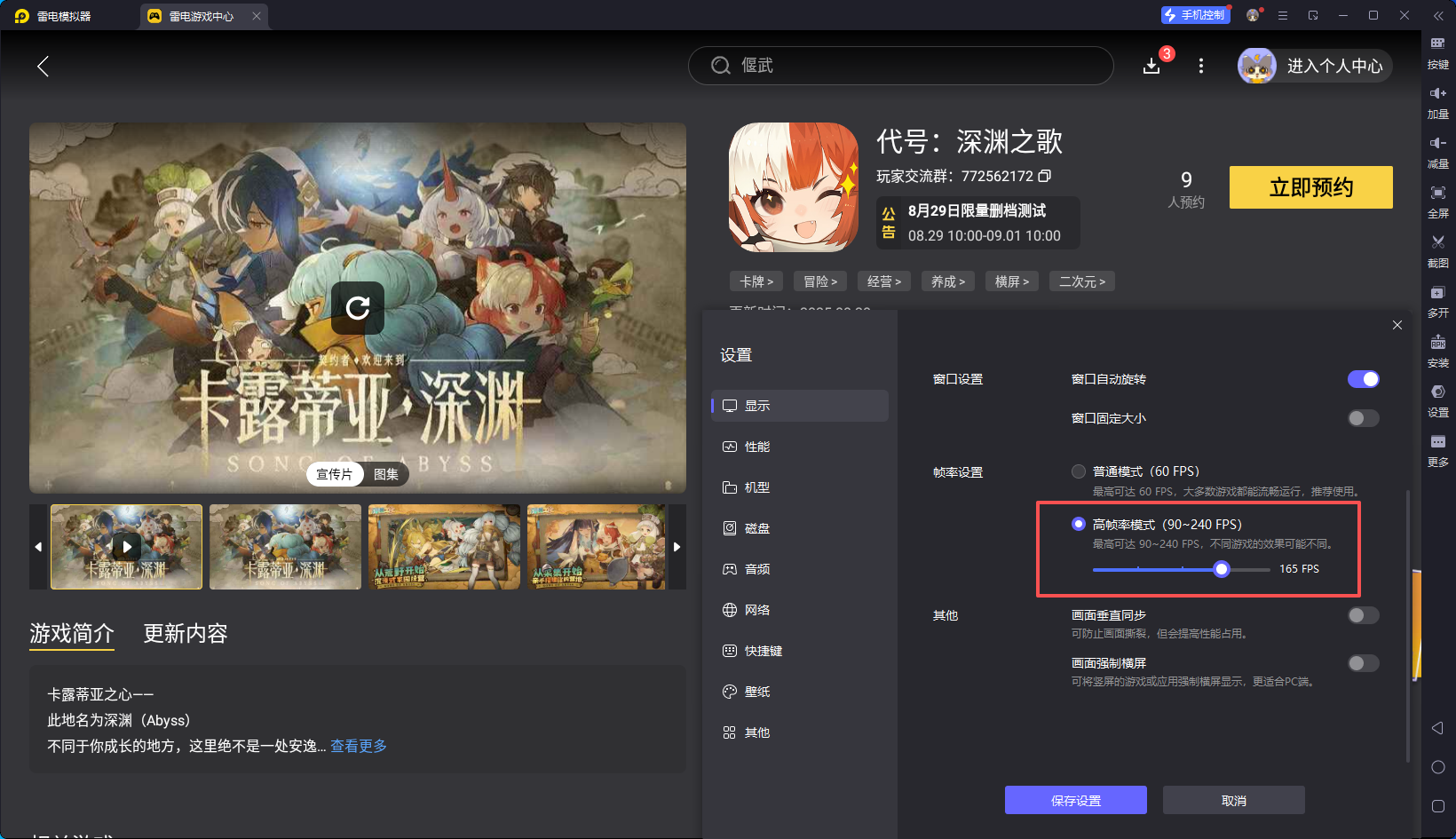Open the 其他 settings category
The height and width of the screenshot is (839, 1456).
point(800,732)
